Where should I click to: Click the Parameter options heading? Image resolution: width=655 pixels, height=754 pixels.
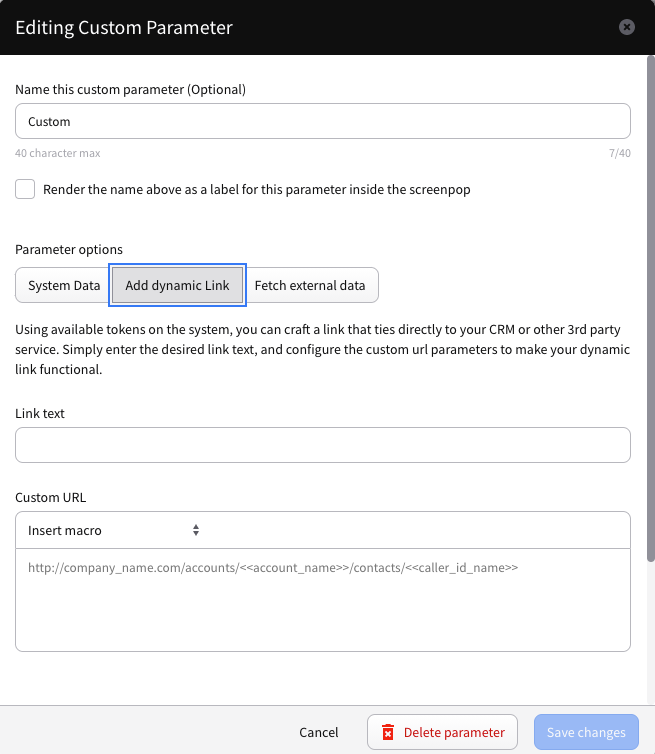tap(69, 250)
